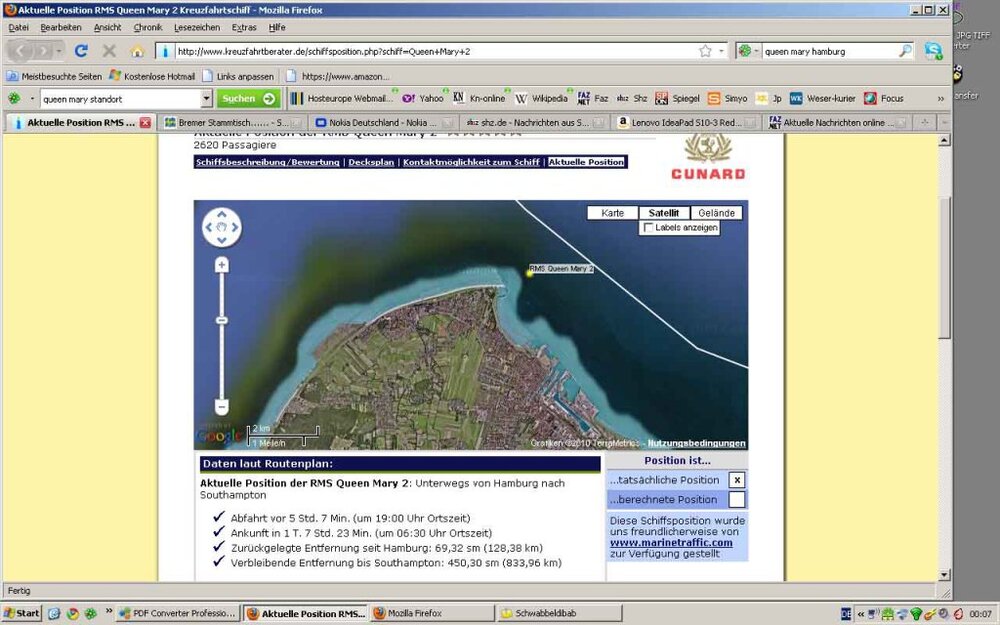
Task: Open the Hosteurope Webmail toolbar shortcut
Action: point(341,98)
